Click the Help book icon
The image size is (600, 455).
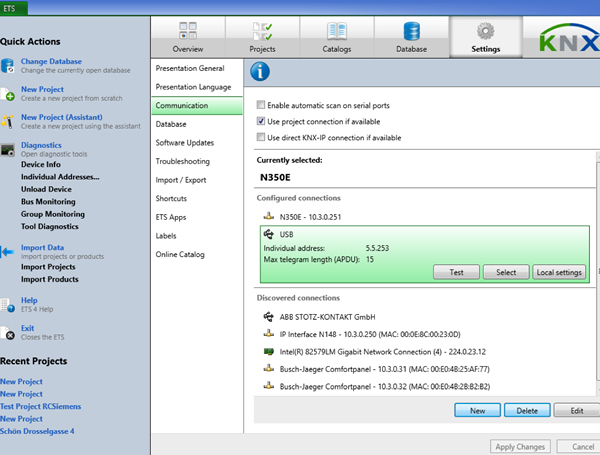pos(7,305)
